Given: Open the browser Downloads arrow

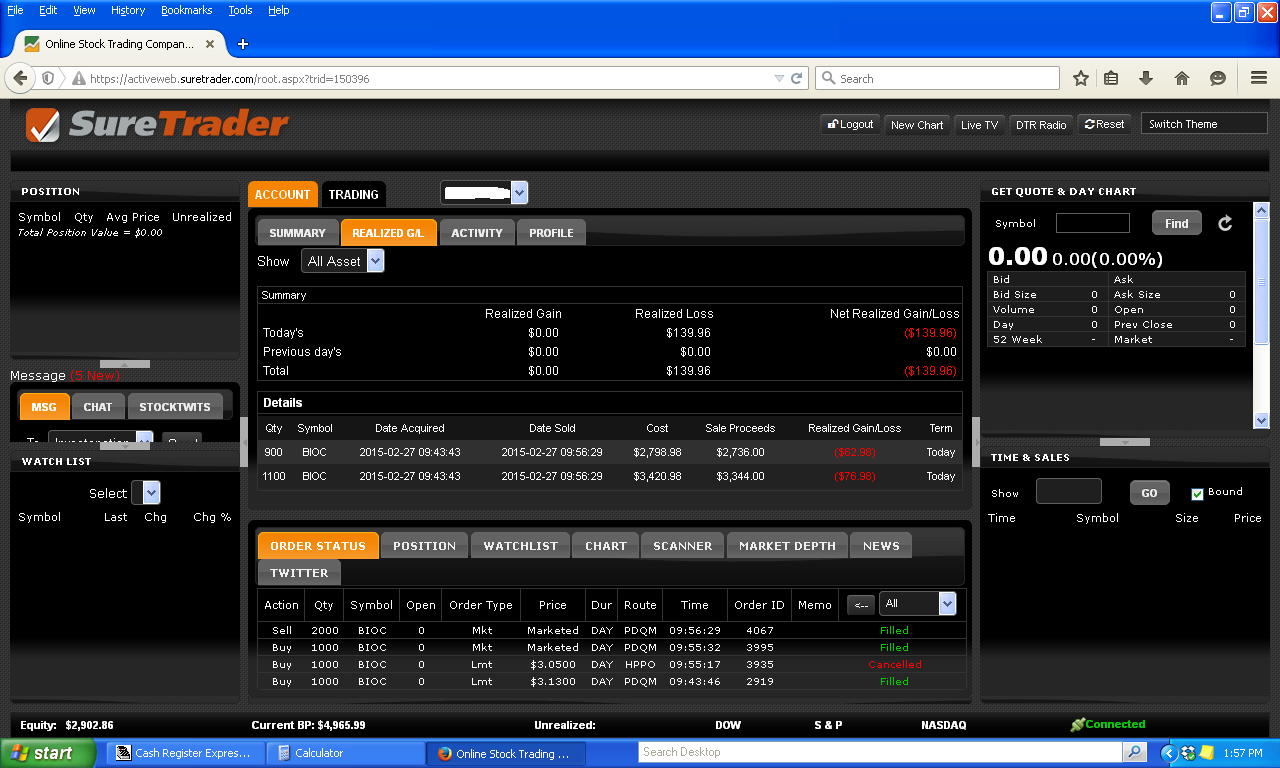Looking at the screenshot, I should coord(1146,78).
